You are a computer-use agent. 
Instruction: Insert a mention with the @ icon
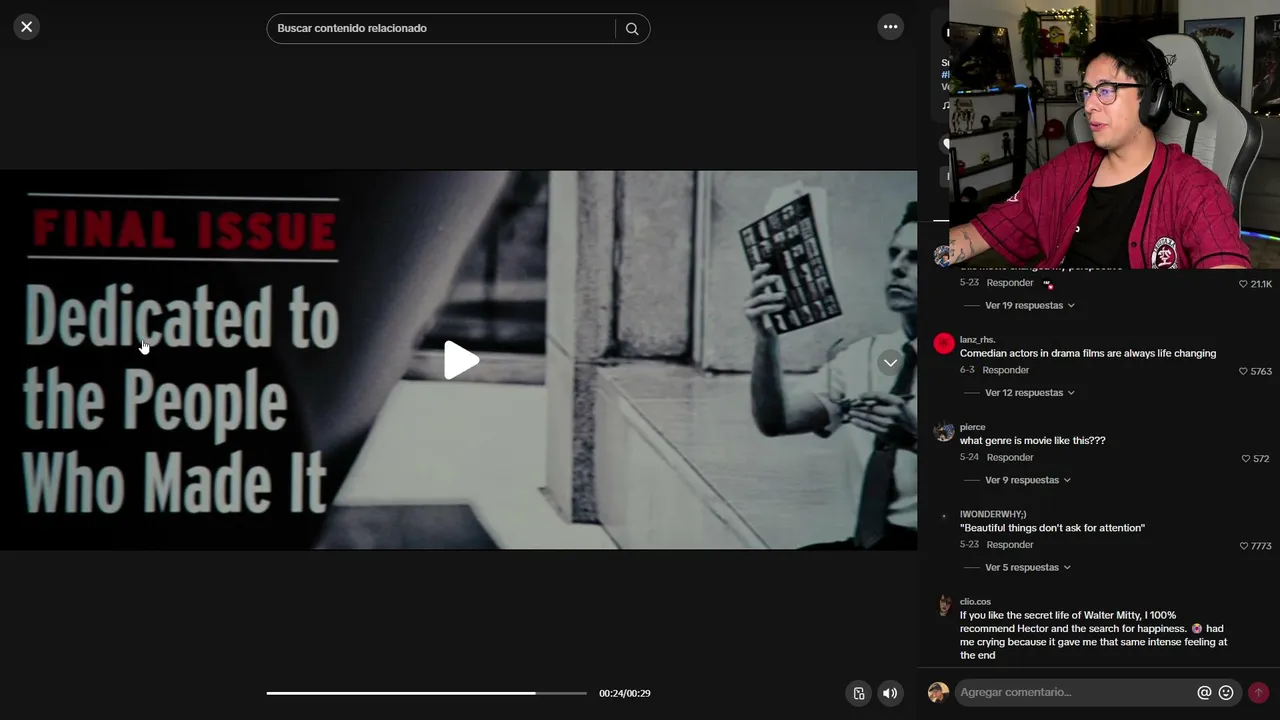click(1204, 692)
